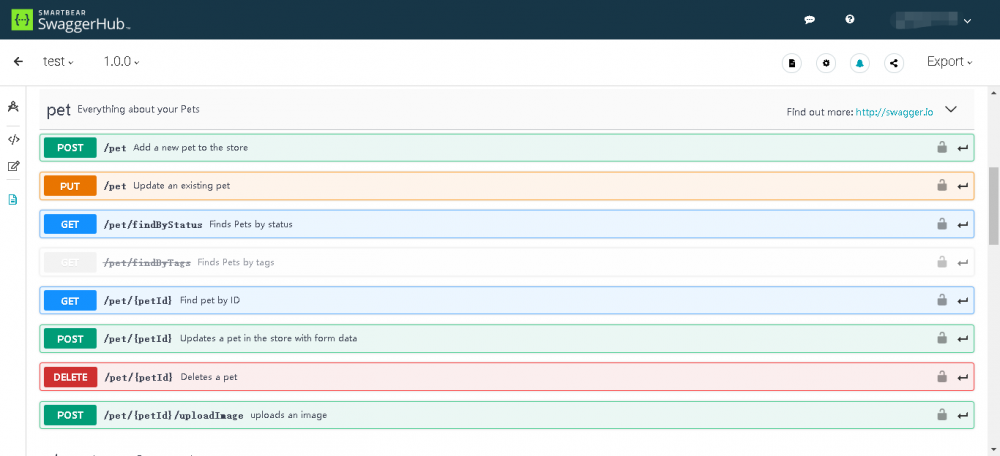Open the user account menu chevron
1000x456 pixels.
point(967,20)
